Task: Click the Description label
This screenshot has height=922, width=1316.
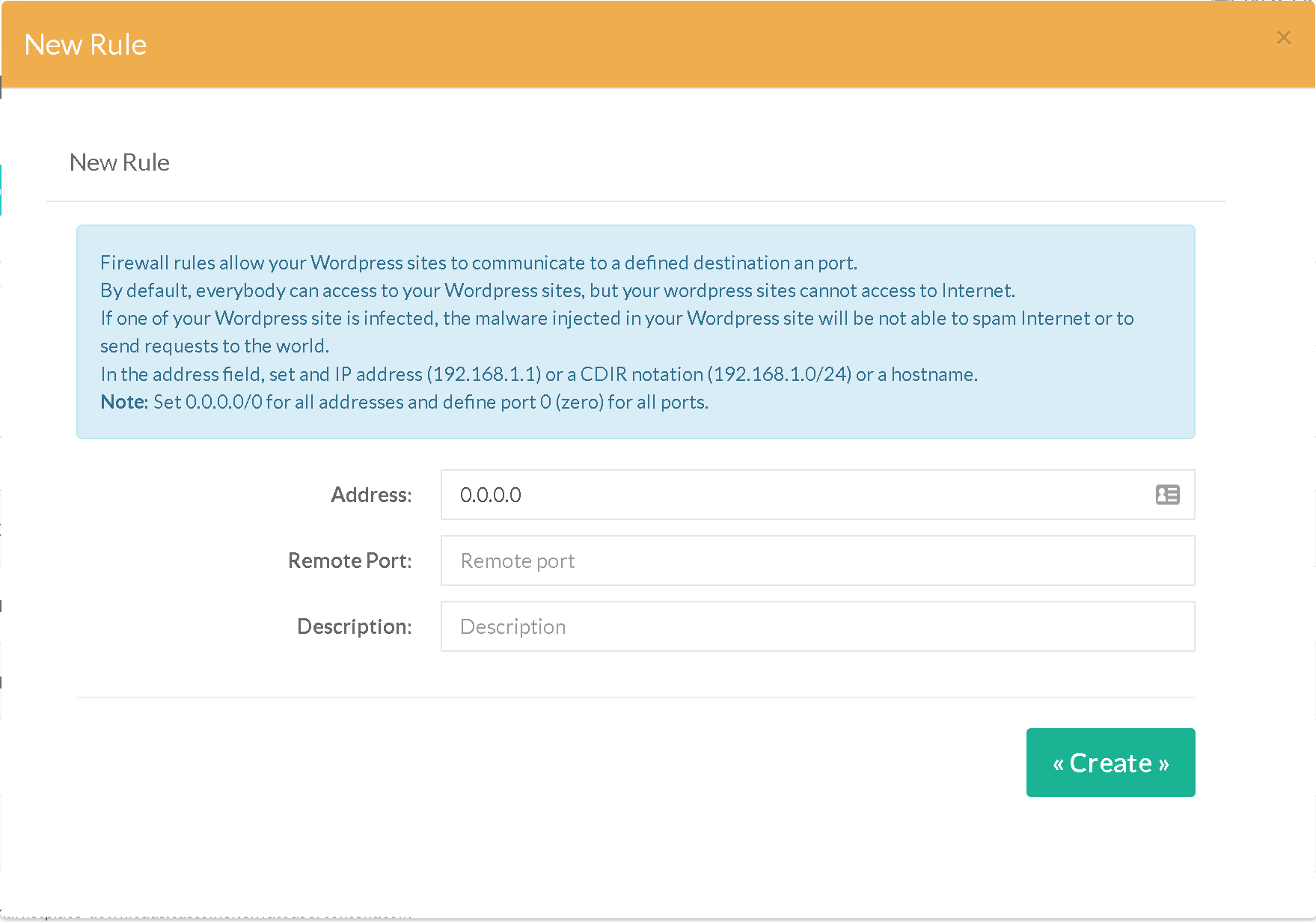Action: point(354,626)
